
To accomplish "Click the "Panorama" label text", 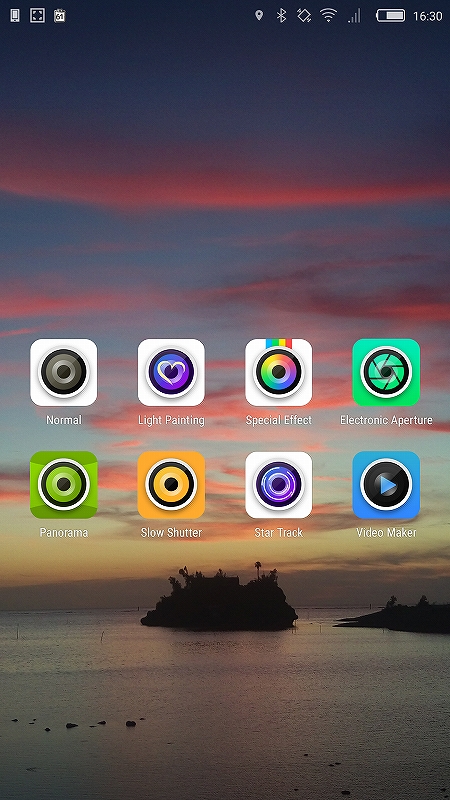I will point(64,533).
